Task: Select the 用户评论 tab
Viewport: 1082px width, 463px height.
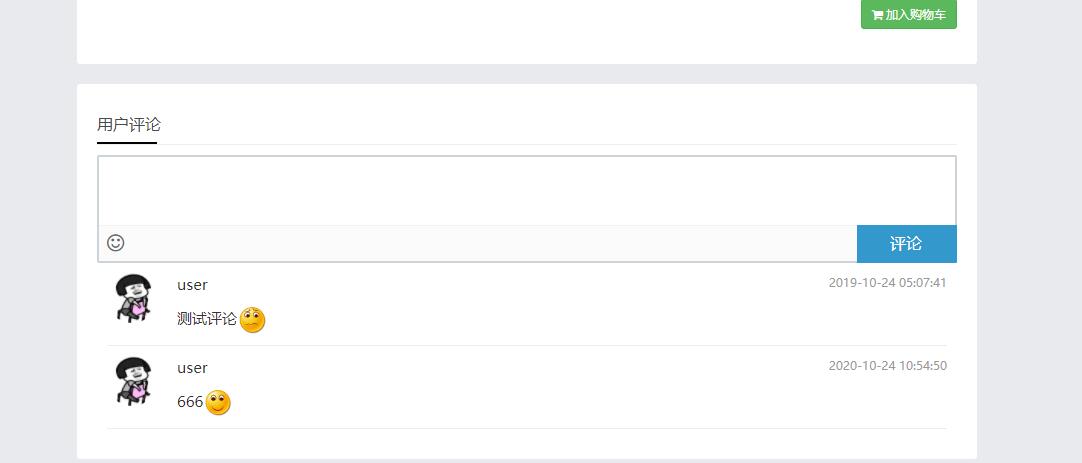Action: (x=128, y=125)
